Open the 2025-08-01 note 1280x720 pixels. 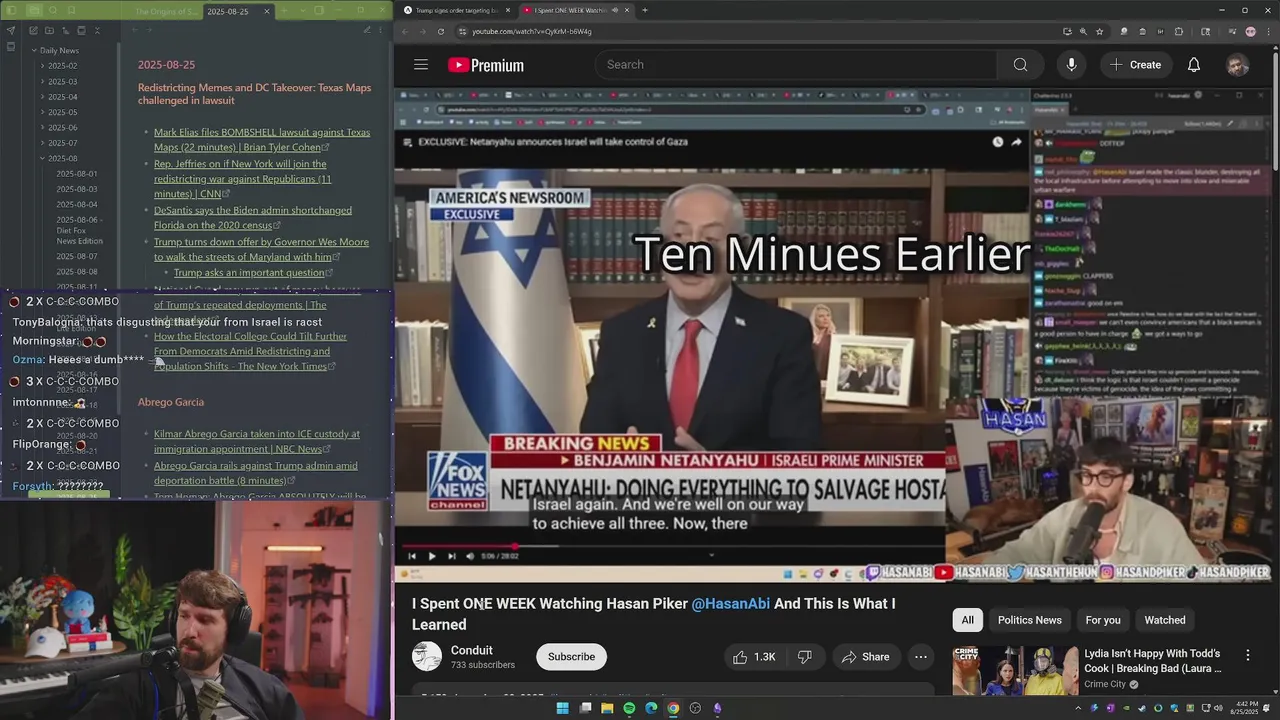point(77,174)
